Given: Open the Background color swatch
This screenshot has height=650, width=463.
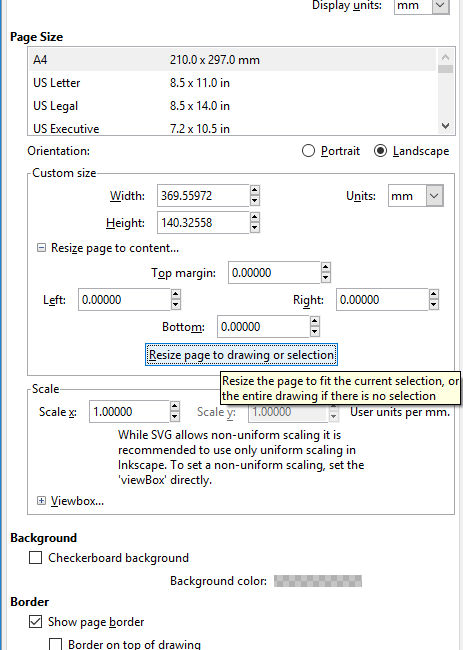Looking at the screenshot, I should 318,581.
